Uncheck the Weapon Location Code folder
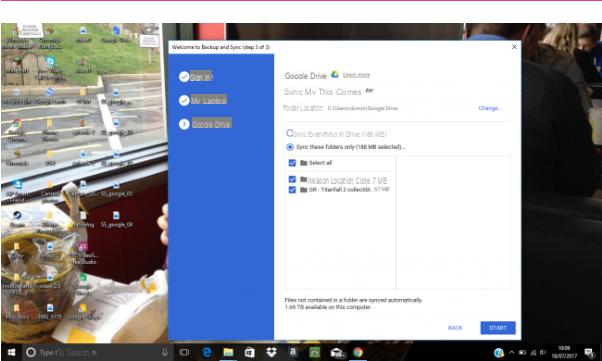This screenshot has height=361, width=602. pyautogui.click(x=292, y=179)
